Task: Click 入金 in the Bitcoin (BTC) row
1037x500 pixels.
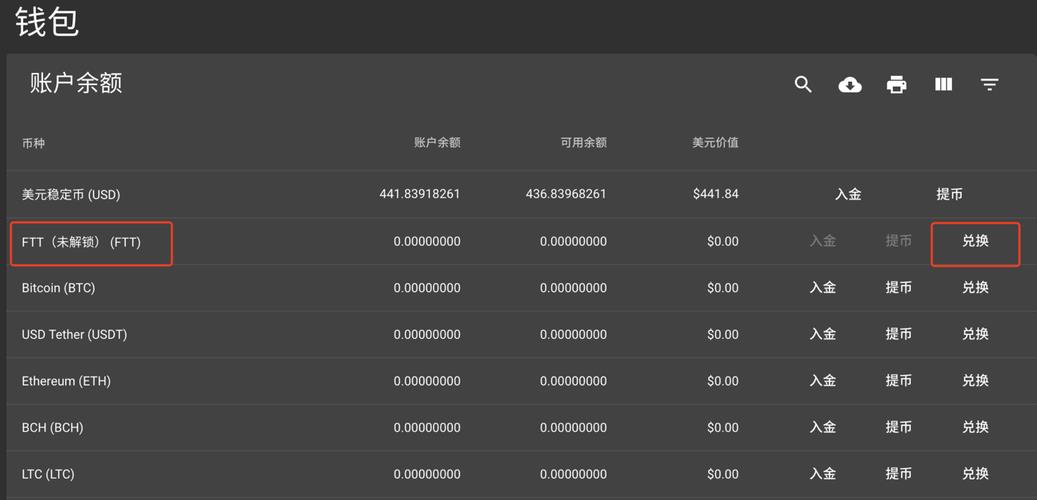Action: (822, 288)
